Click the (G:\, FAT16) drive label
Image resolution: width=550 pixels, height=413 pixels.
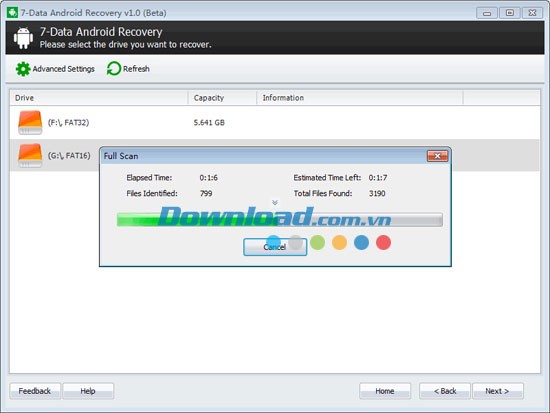click(69, 155)
